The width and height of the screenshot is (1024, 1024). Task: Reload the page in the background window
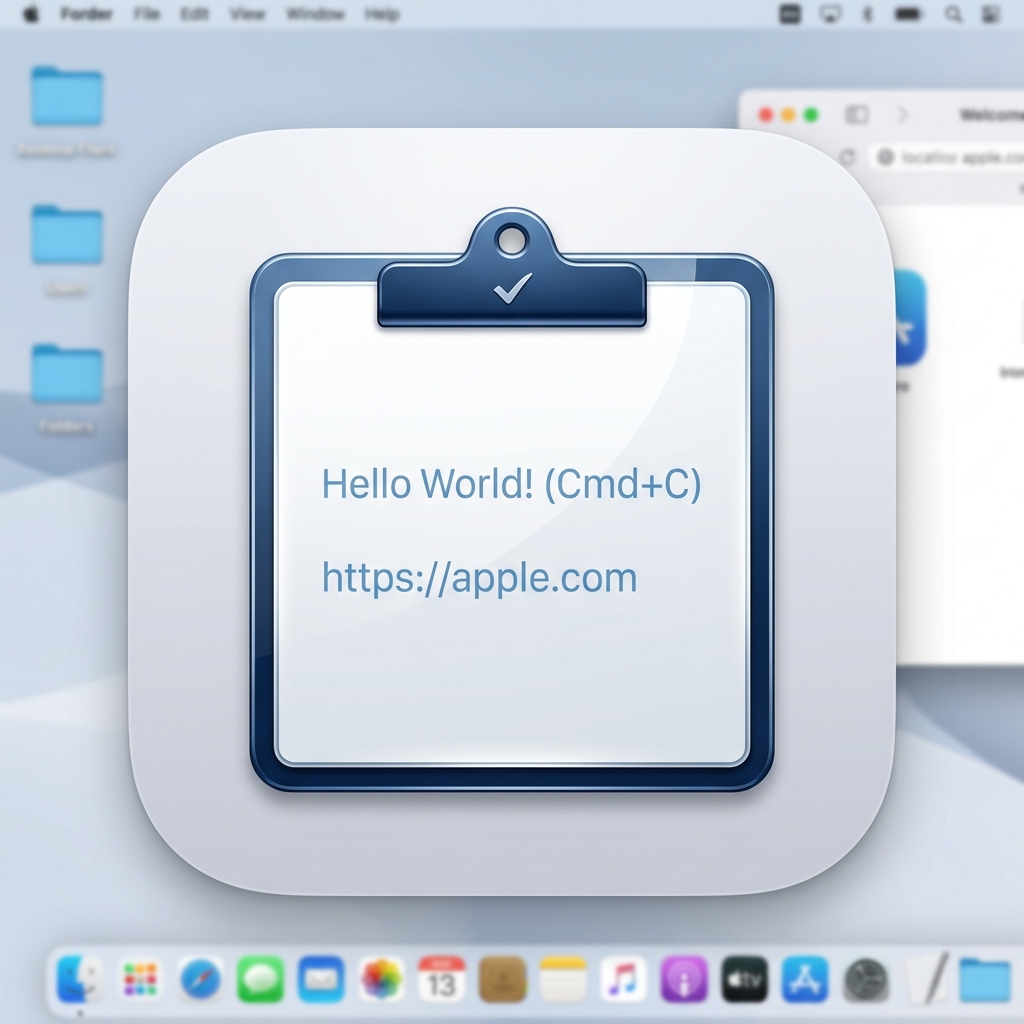pos(847,157)
